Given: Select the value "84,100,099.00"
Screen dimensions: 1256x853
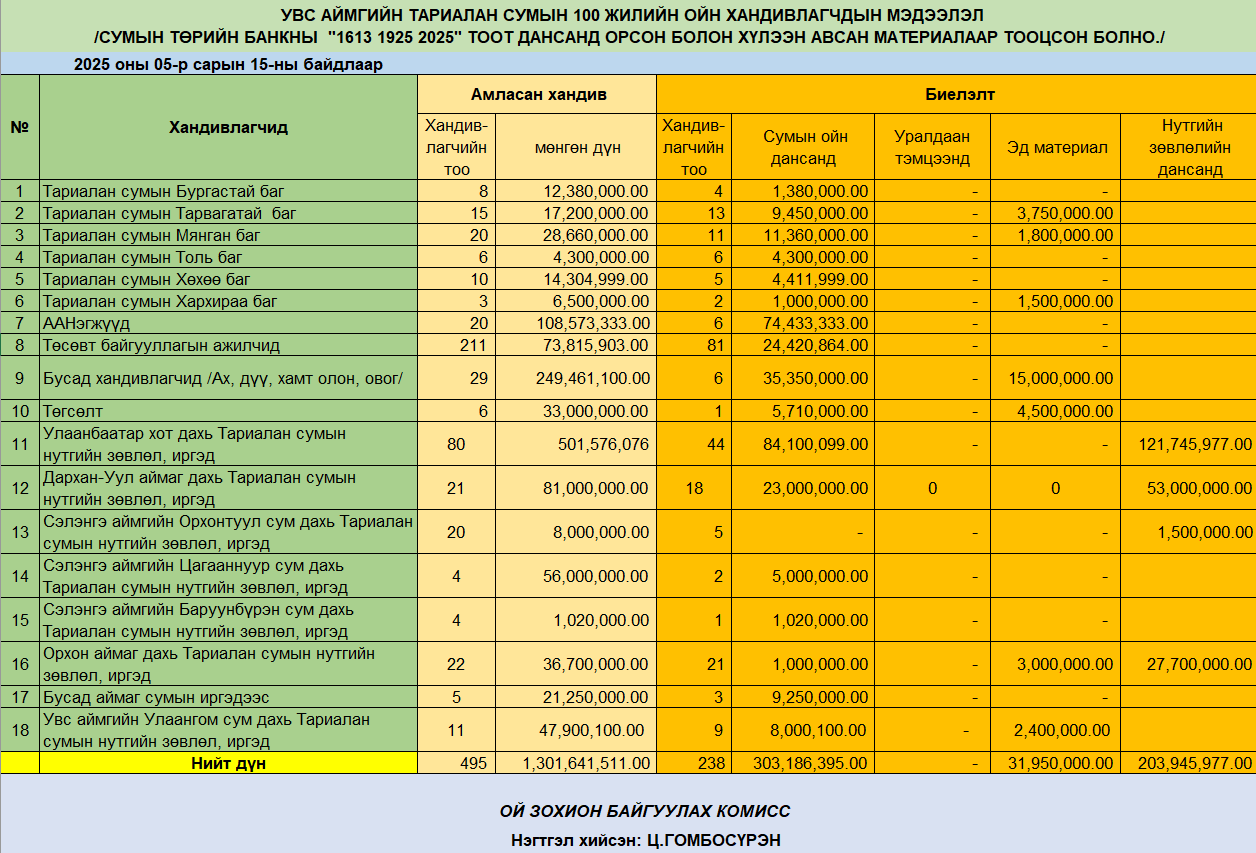Looking at the screenshot, I should (815, 444).
